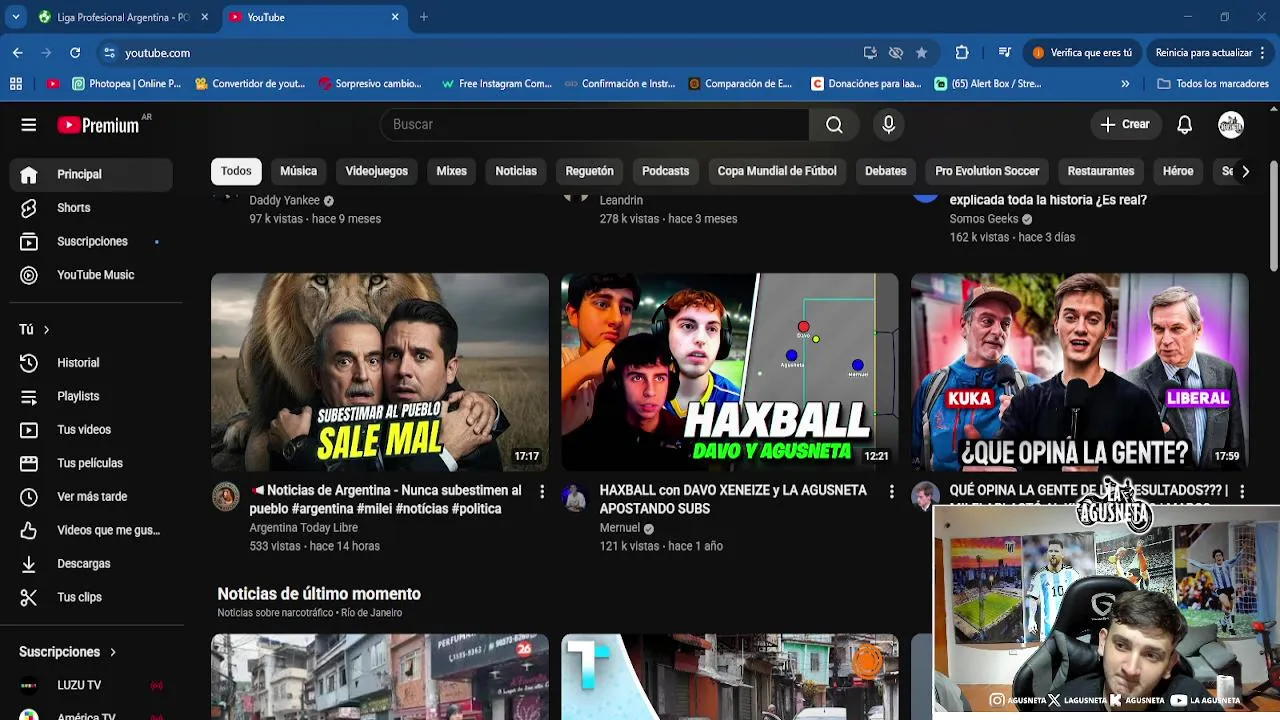Open Ver más tarde list

click(91, 497)
